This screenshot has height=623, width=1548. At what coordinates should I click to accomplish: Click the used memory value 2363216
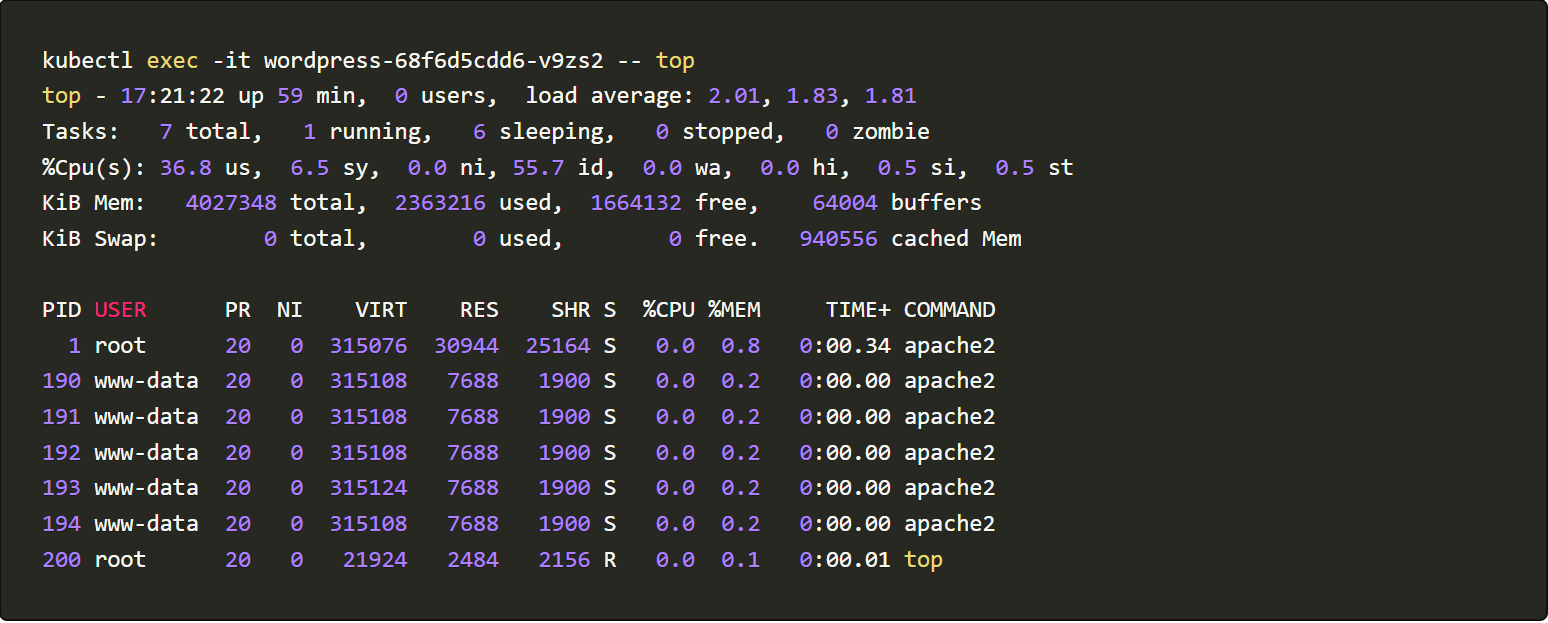(x=440, y=203)
